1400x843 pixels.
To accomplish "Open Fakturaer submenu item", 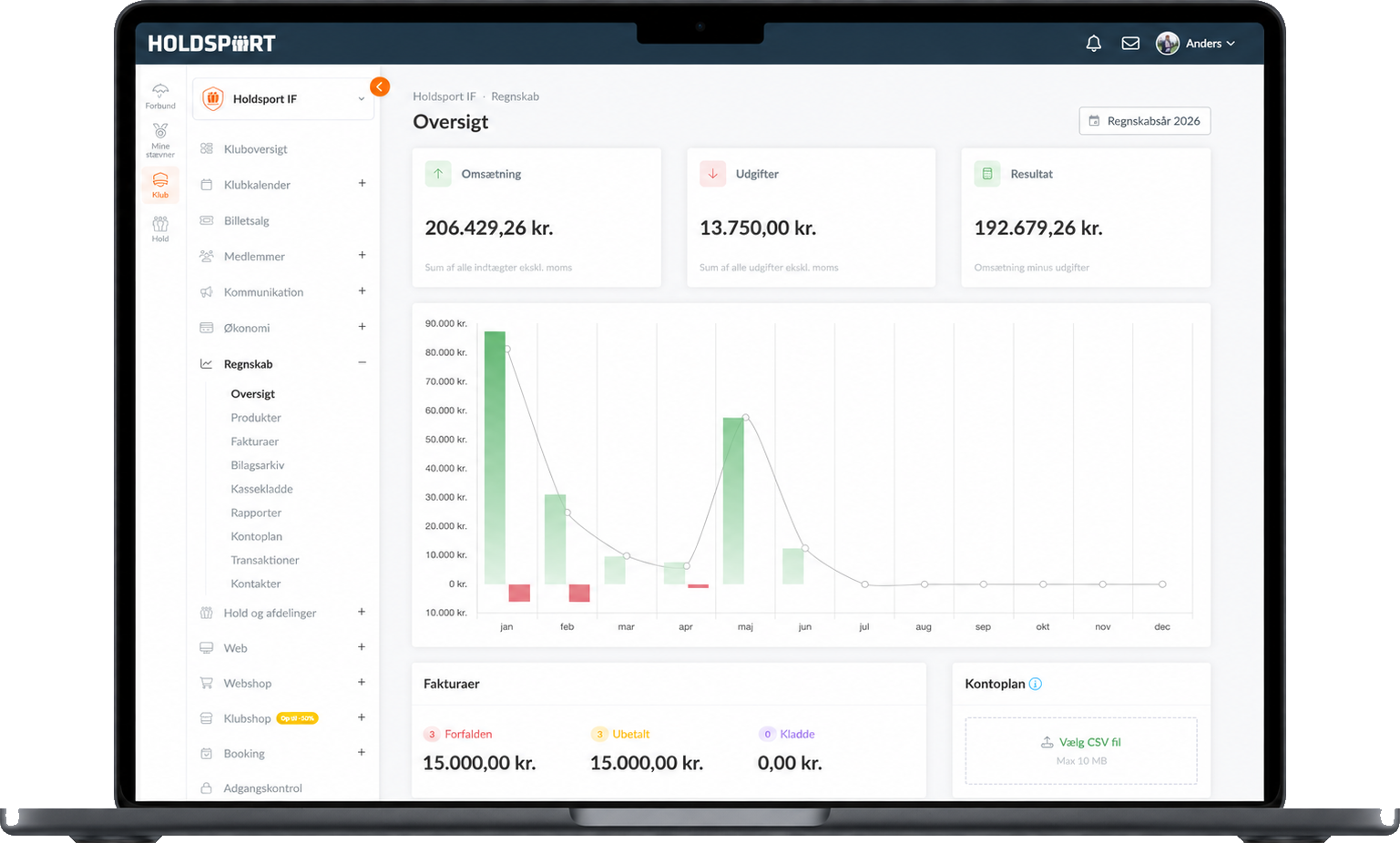I will [254, 442].
